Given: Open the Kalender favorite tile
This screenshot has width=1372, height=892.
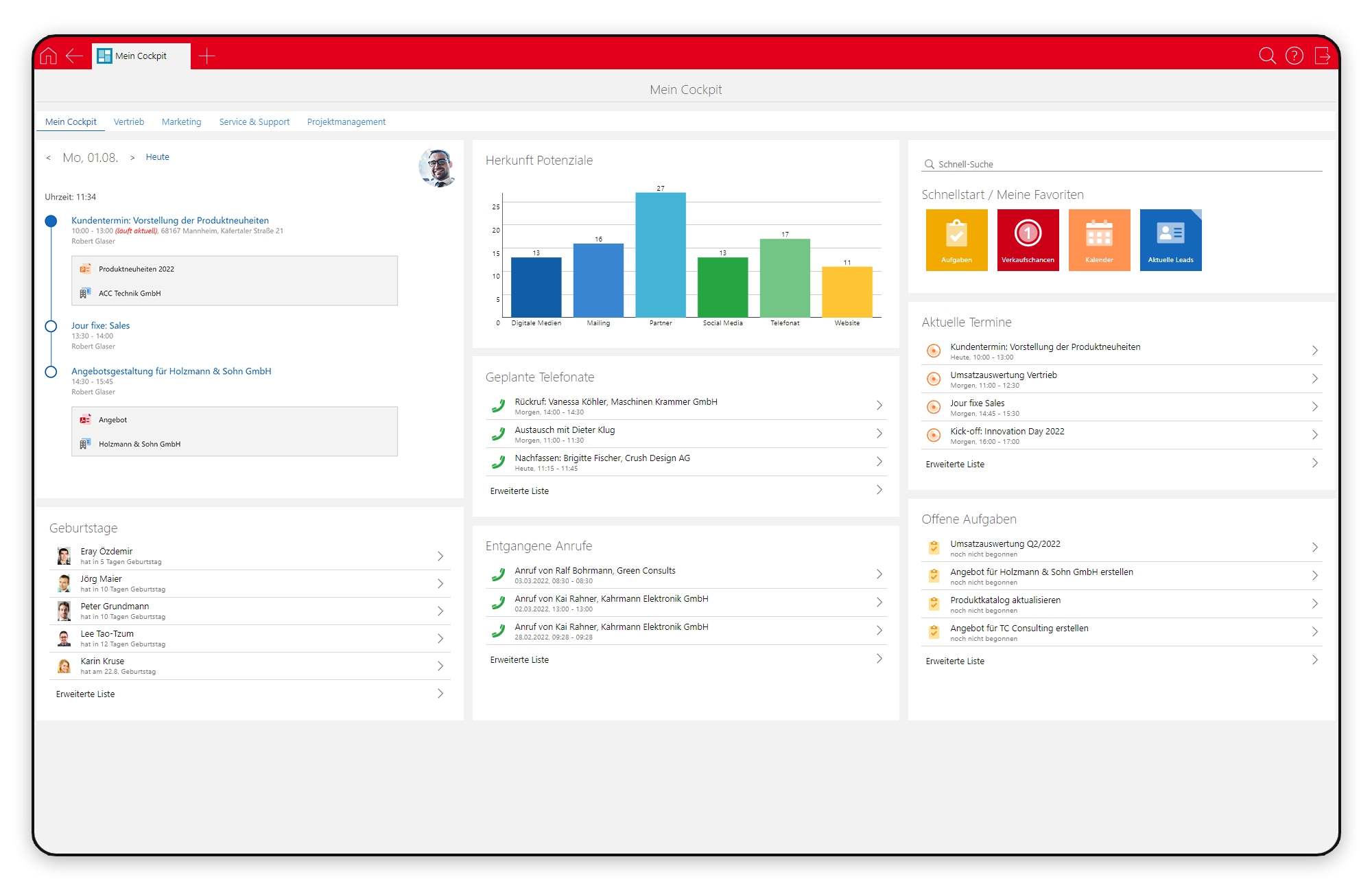Looking at the screenshot, I should 1099,239.
